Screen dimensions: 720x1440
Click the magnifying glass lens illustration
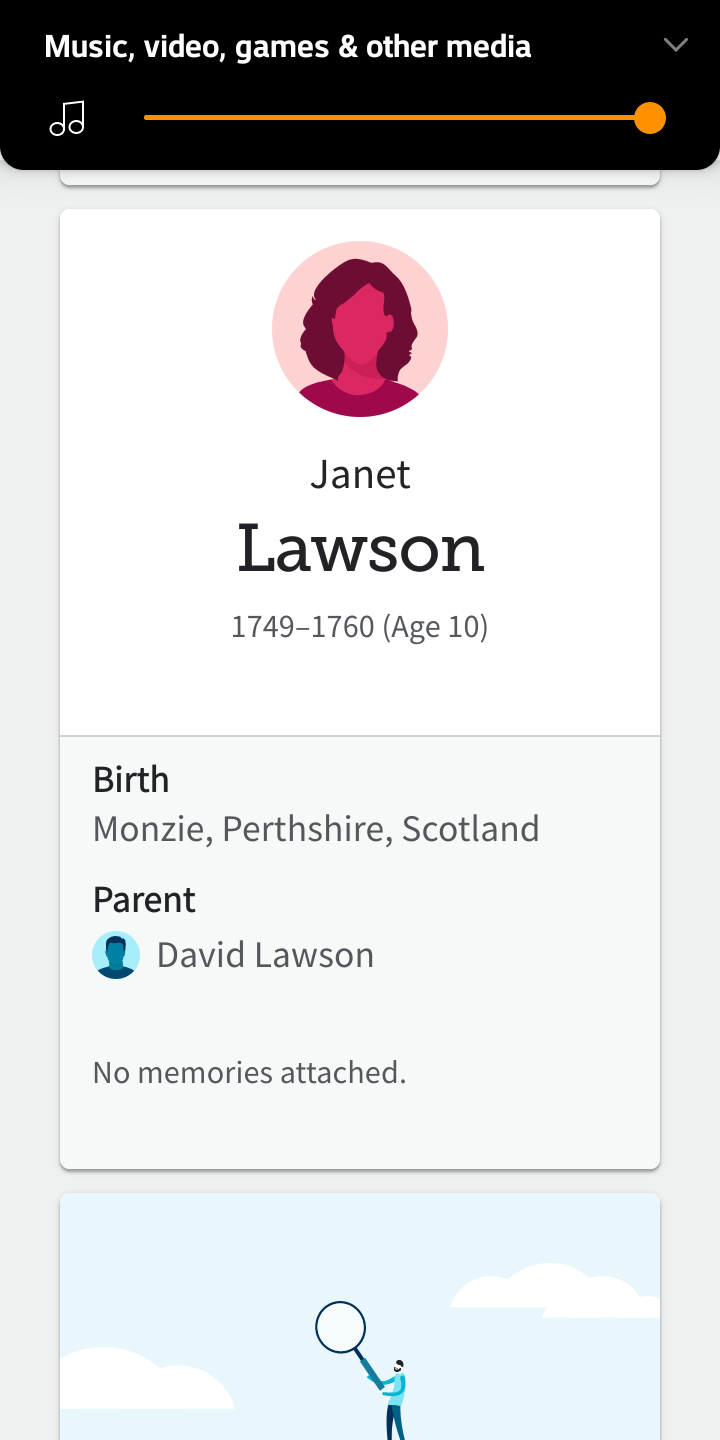click(x=340, y=1327)
